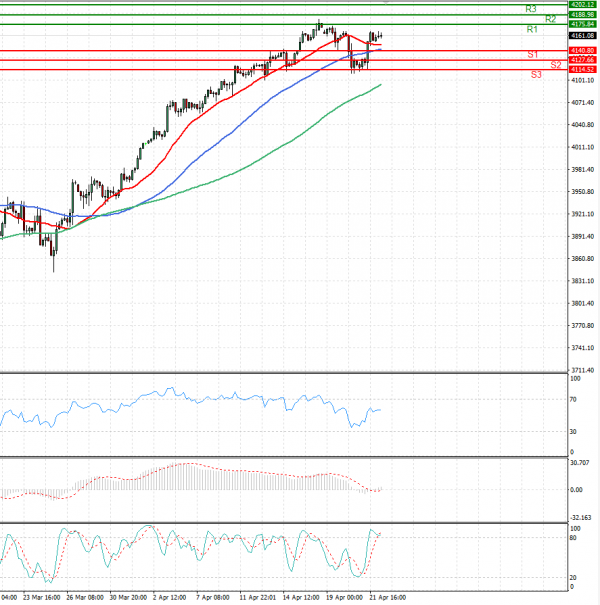The image size is (600, 605).
Task: Click the R3 resistance label
Action: (x=531, y=9)
